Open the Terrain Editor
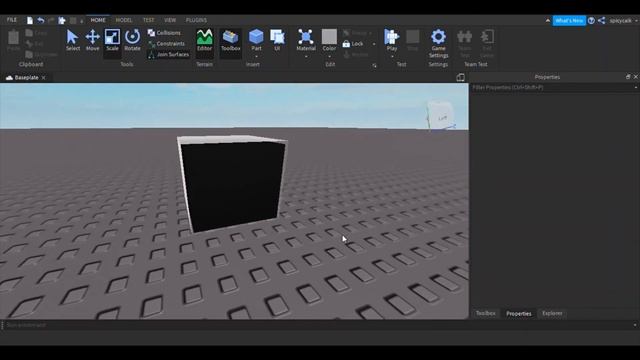Screen dimensions: 640x360 (x=204, y=40)
